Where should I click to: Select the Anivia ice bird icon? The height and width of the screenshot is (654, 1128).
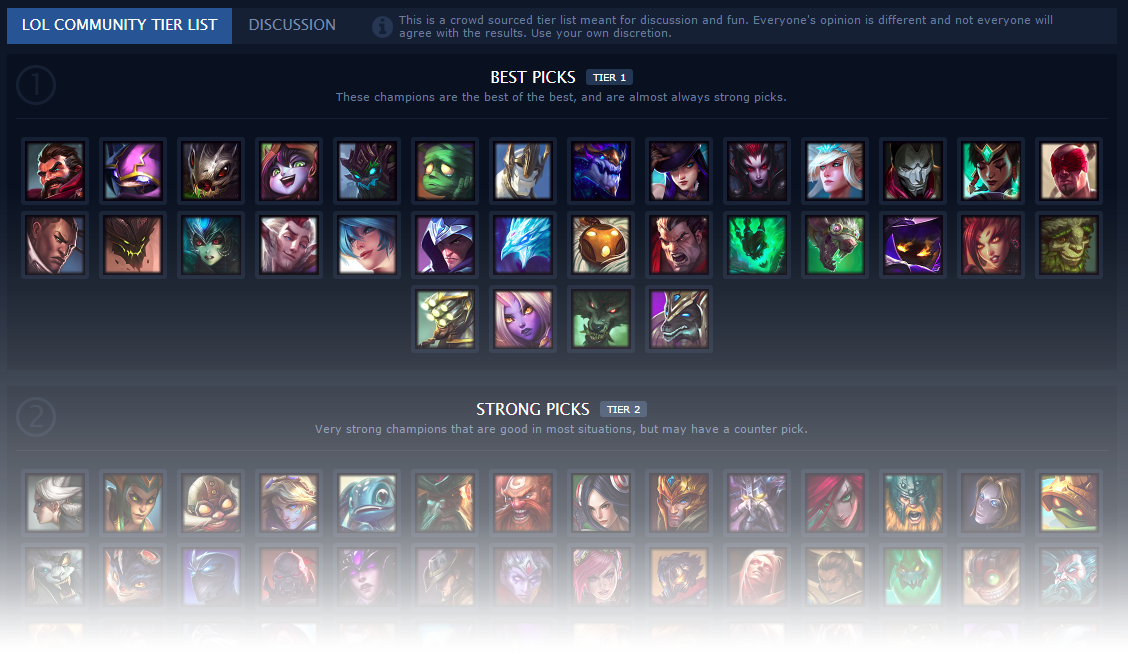click(x=523, y=245)
